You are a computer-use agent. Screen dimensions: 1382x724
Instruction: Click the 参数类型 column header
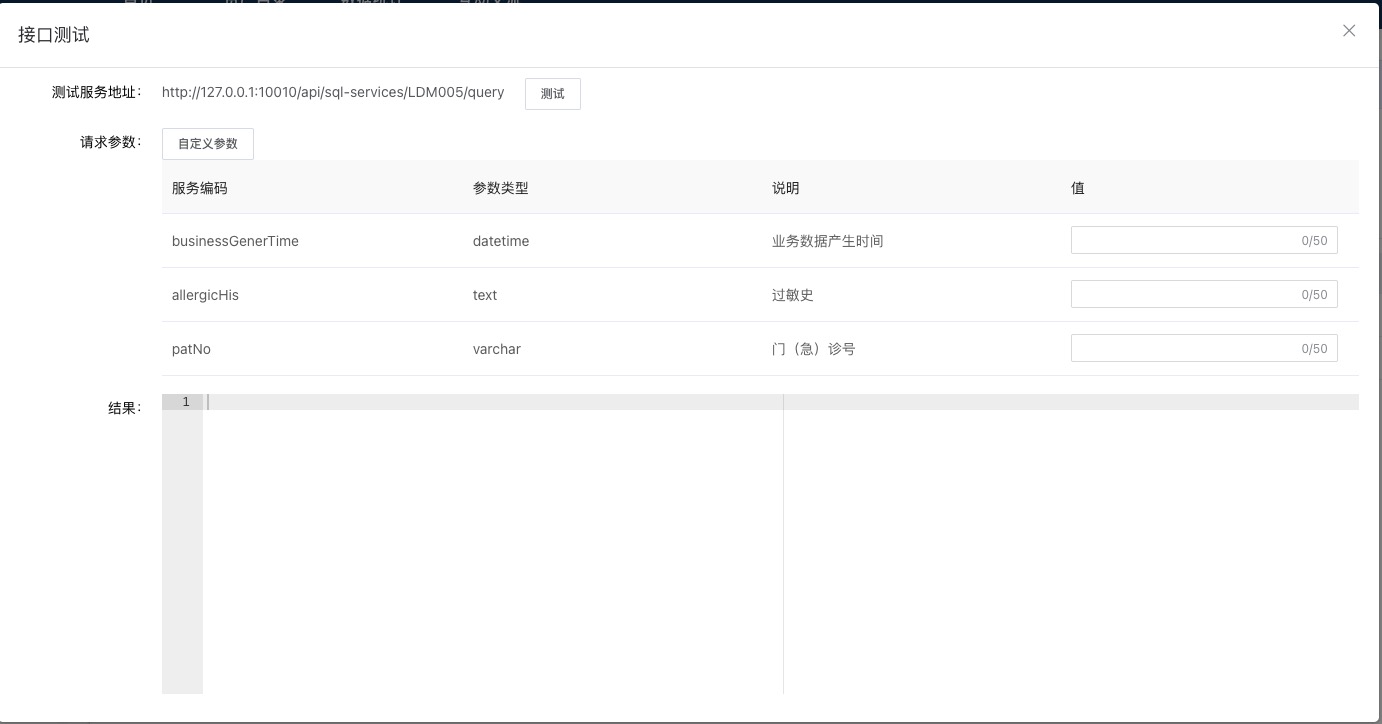pos(500,187)
